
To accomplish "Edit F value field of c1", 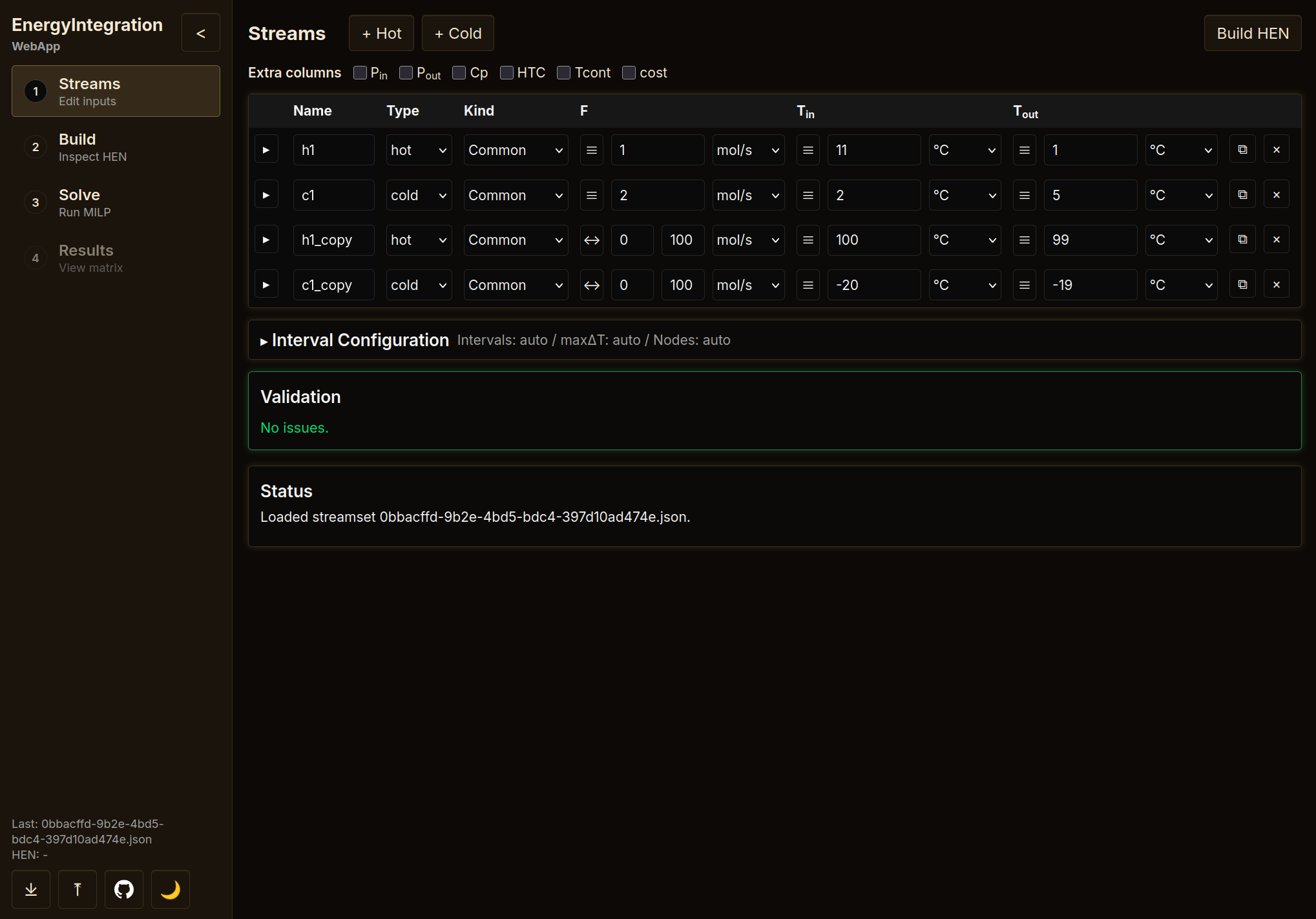I will [x=658, y=195].
